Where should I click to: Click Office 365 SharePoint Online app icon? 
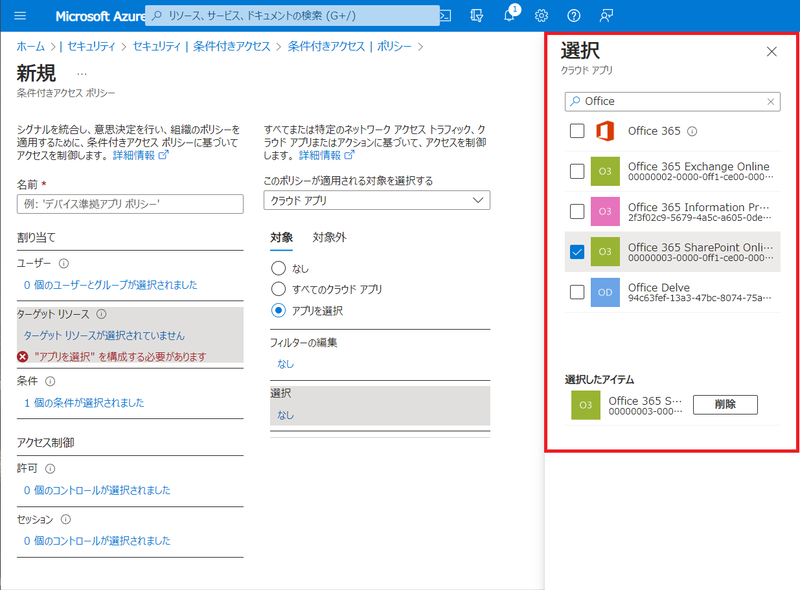pos(605,252)
